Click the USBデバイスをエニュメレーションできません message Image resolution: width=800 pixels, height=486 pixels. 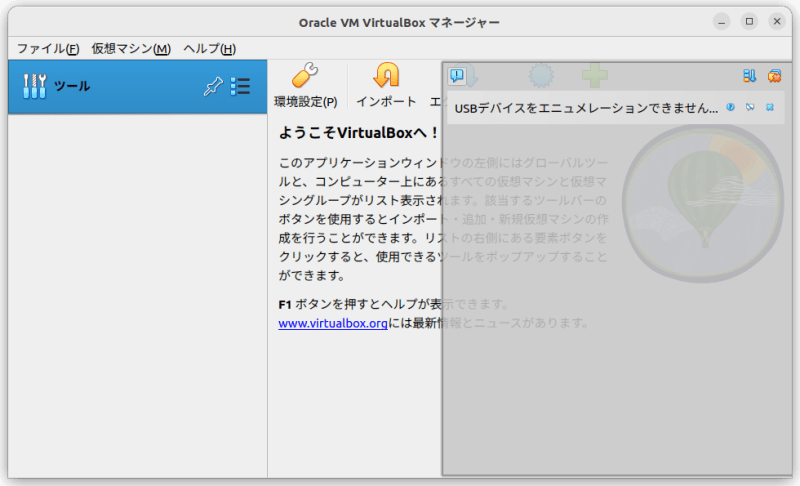(586, 108)
